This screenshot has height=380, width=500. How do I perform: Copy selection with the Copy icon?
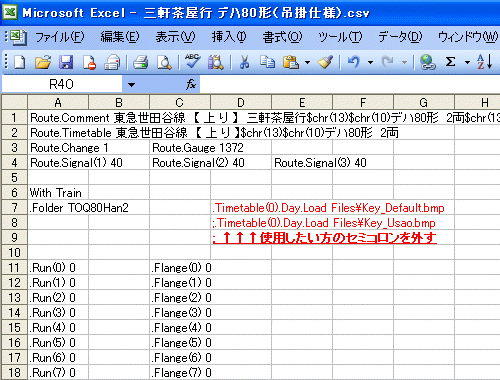tap(267, 62)
